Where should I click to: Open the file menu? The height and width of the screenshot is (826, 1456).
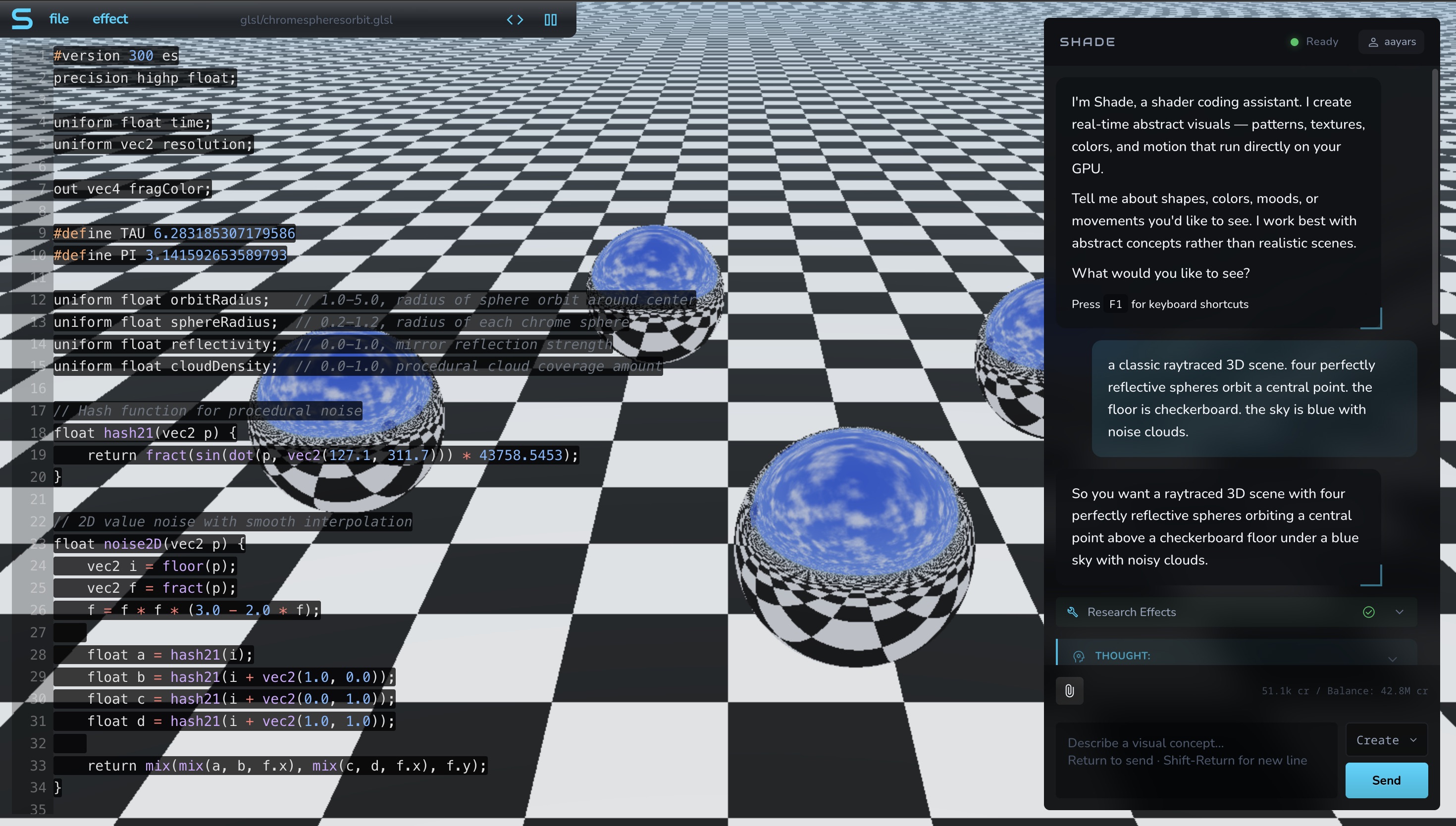coord(58,19)
